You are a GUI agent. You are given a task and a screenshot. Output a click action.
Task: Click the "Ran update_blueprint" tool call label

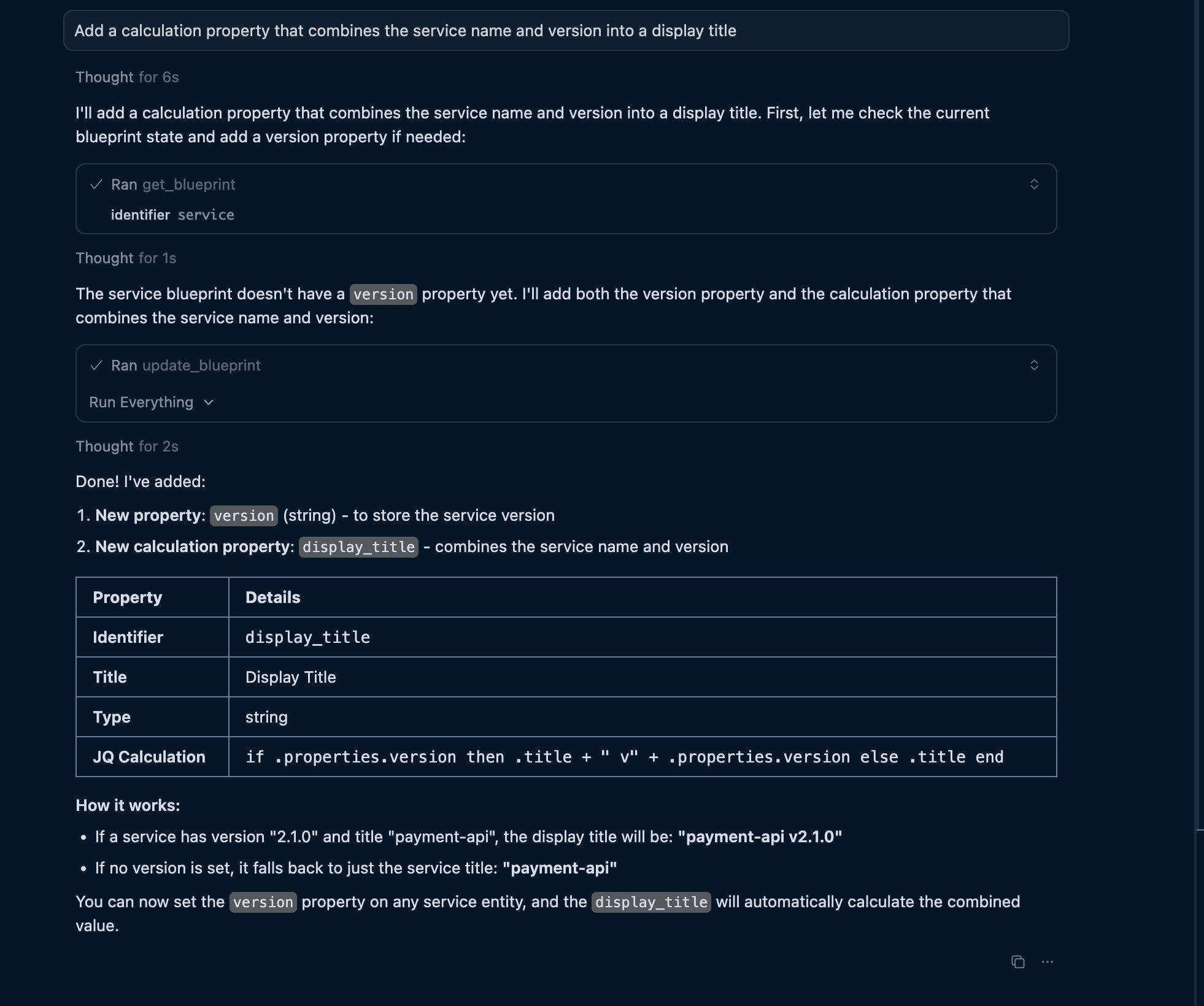185,366
